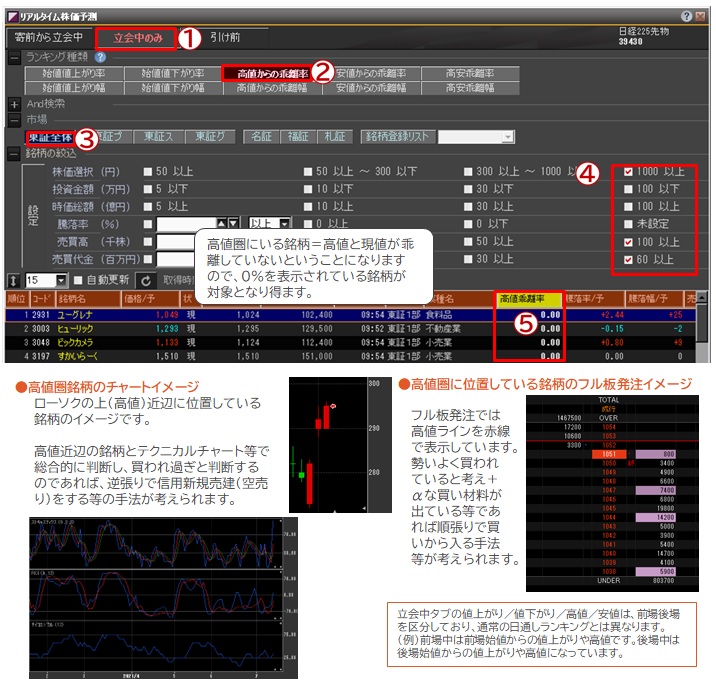Switch to the 引け前 tab
Viewport: 716px width, 694px height.
click(225, 37)
